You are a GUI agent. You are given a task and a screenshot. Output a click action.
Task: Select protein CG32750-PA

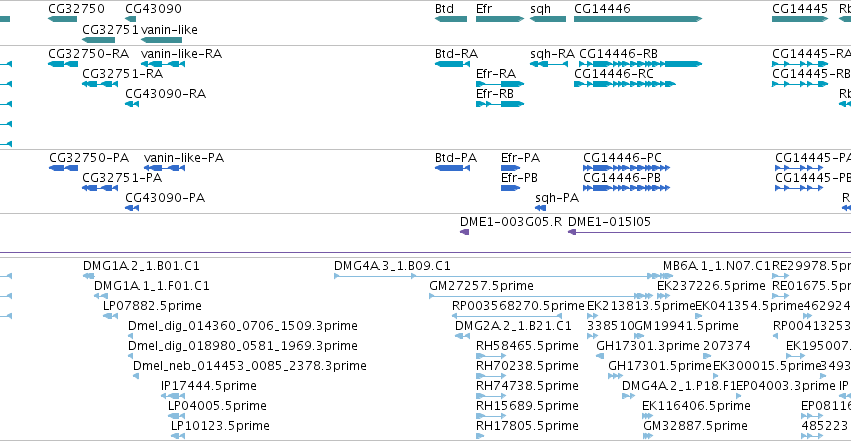click(x=63, y=168)
